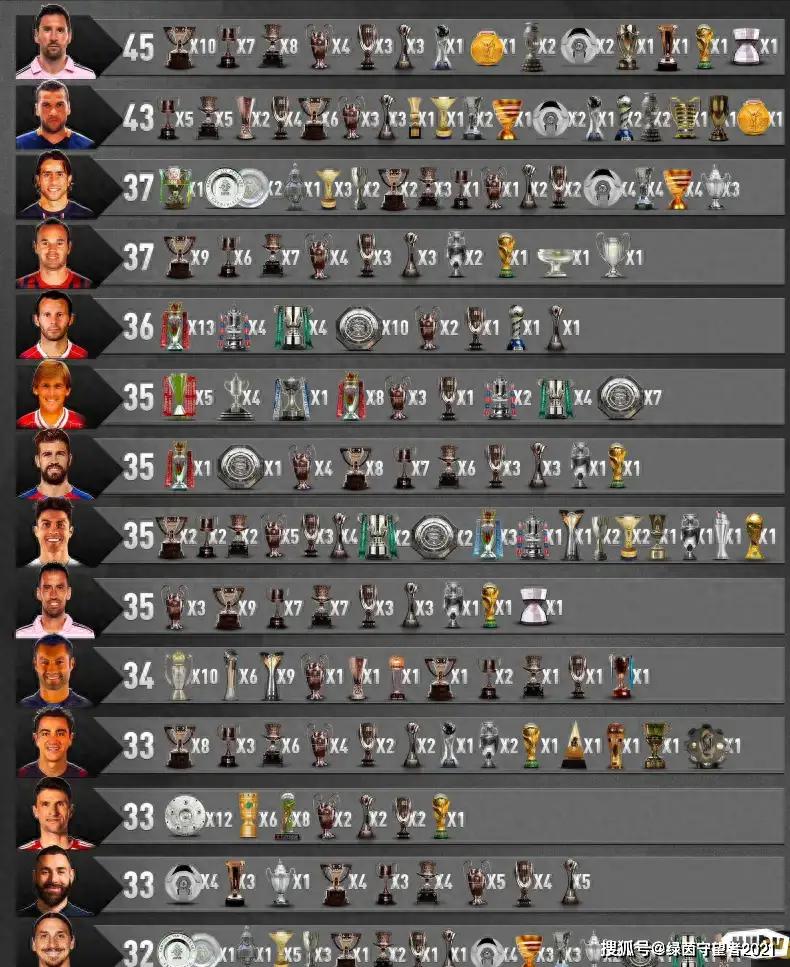This screenshot has height=967, width=790.
Task: Select the golden pyramid trophy in first 33 row
Action: point(574,745)
